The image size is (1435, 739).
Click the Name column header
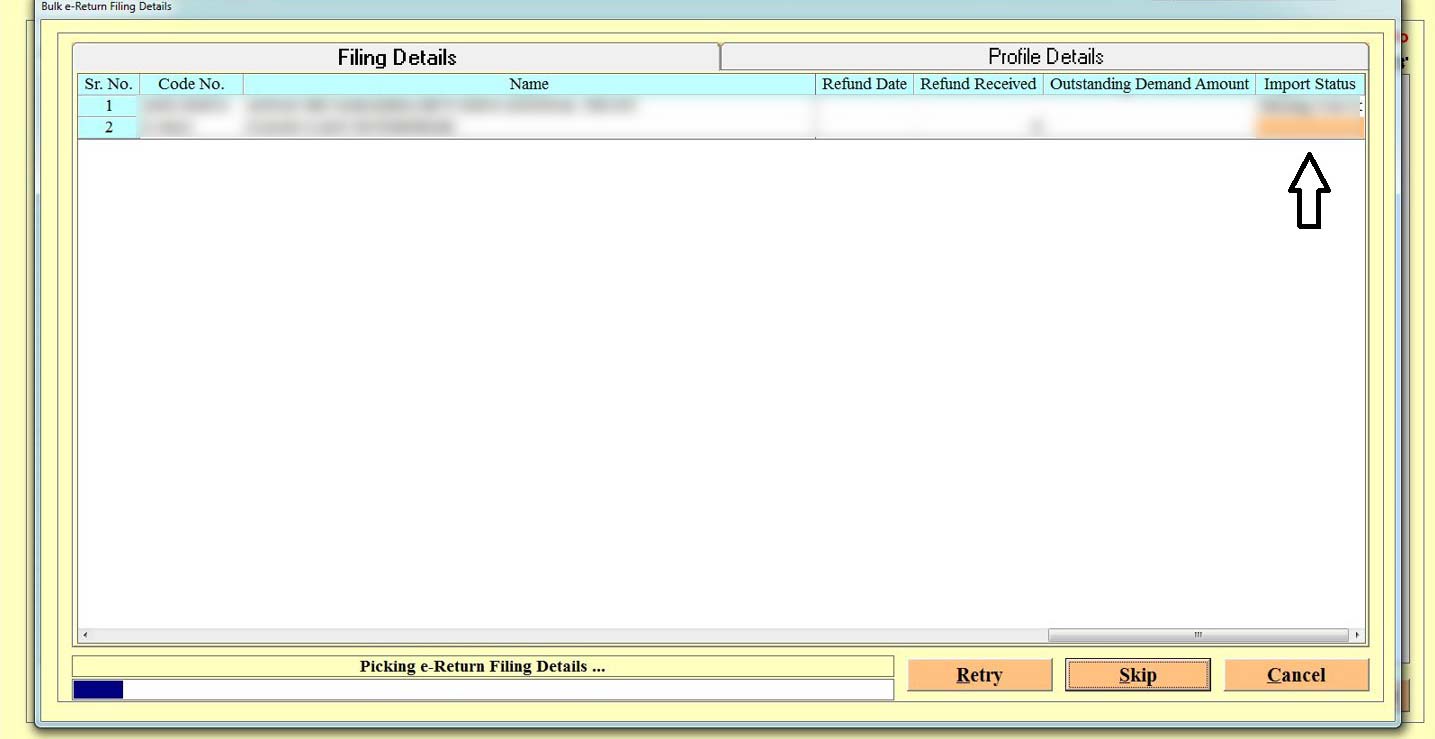[x=529, y=84]
